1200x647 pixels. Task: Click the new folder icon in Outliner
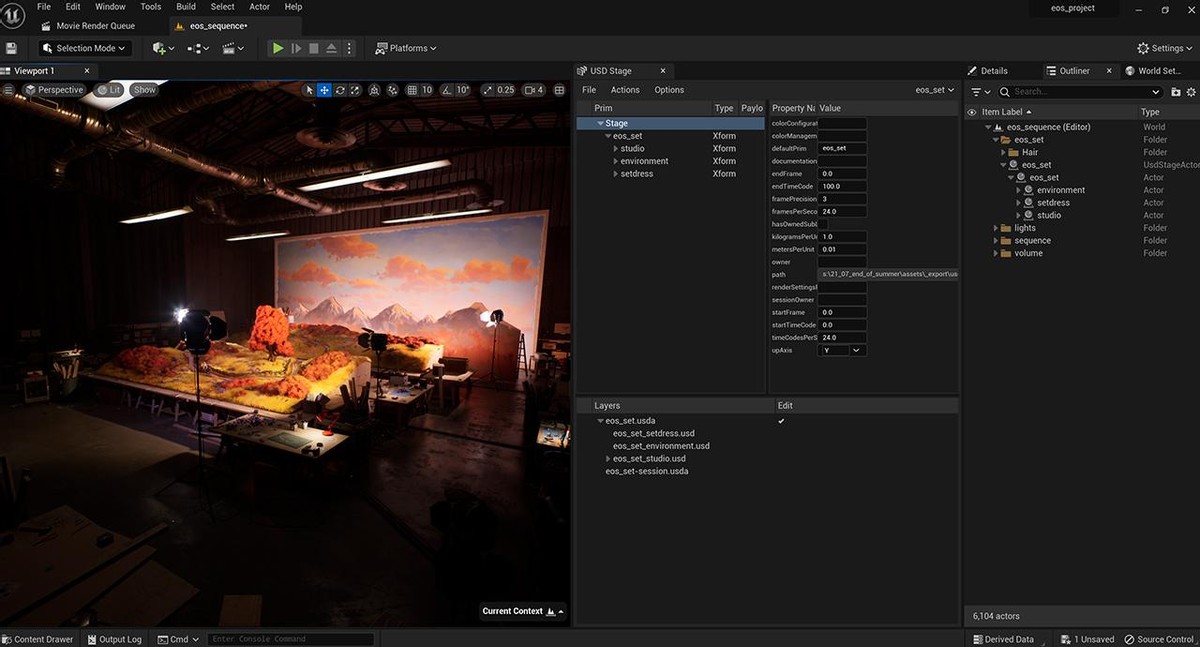click(x=1175, y=92)
